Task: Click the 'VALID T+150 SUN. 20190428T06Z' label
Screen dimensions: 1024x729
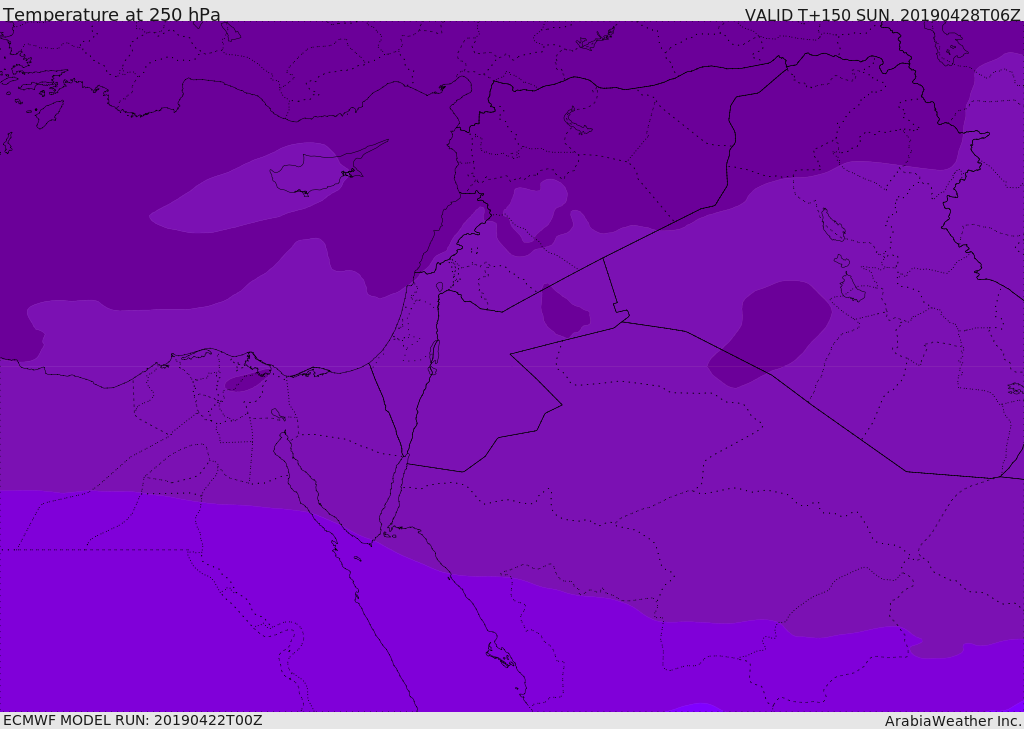Action: (x=882, y=15)
